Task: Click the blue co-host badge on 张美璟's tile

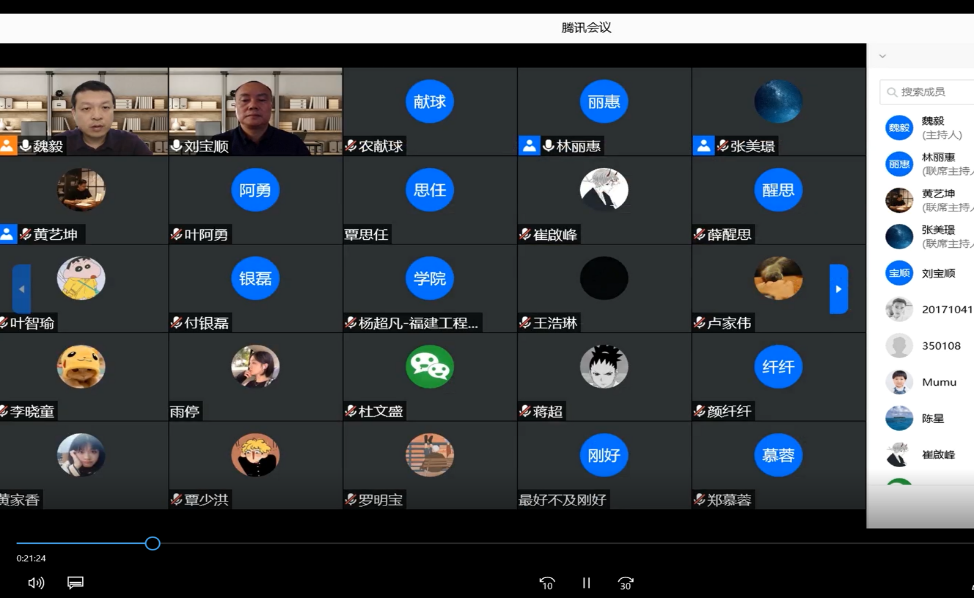Action: tap(703, 146)
